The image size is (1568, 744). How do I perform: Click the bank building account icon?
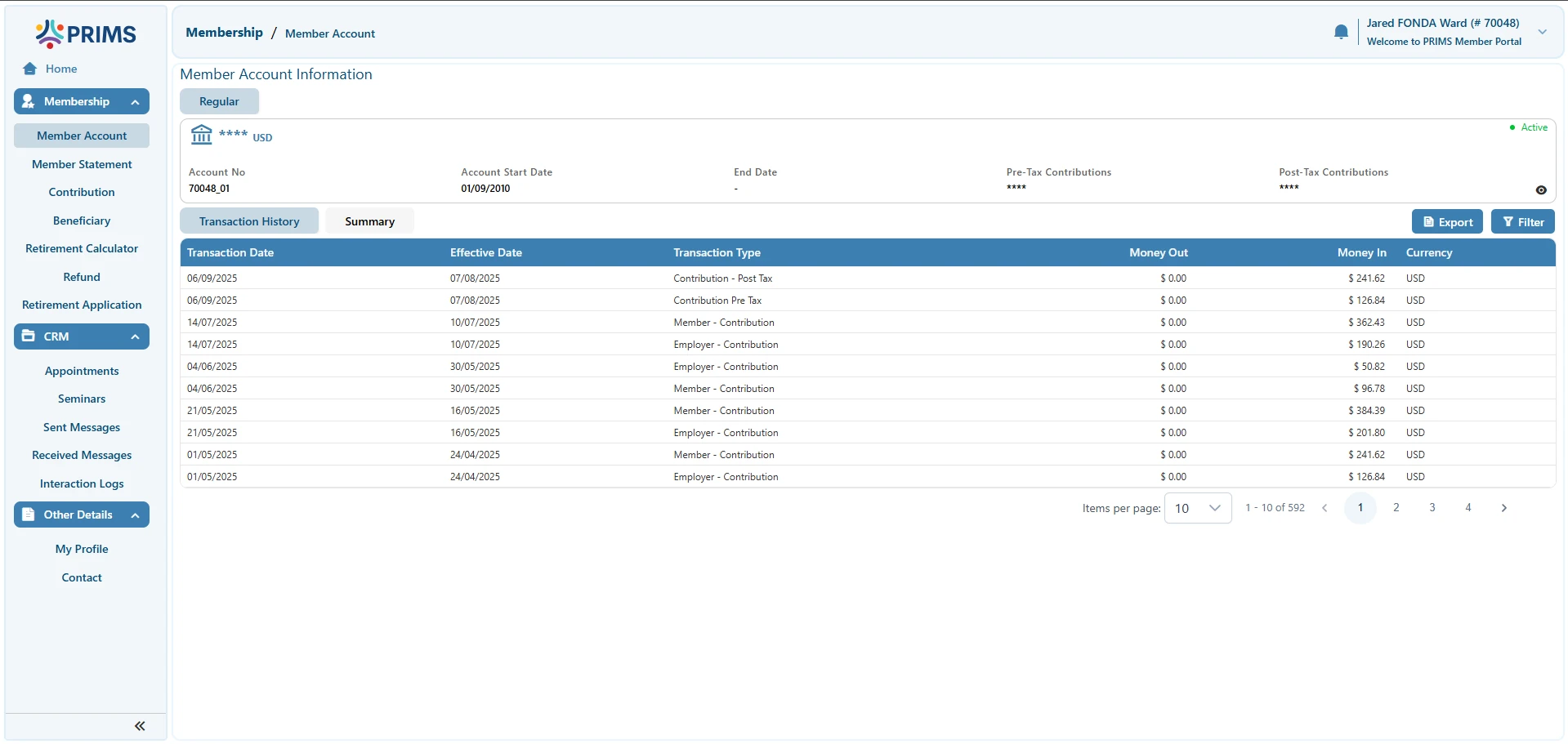point(202,134)
